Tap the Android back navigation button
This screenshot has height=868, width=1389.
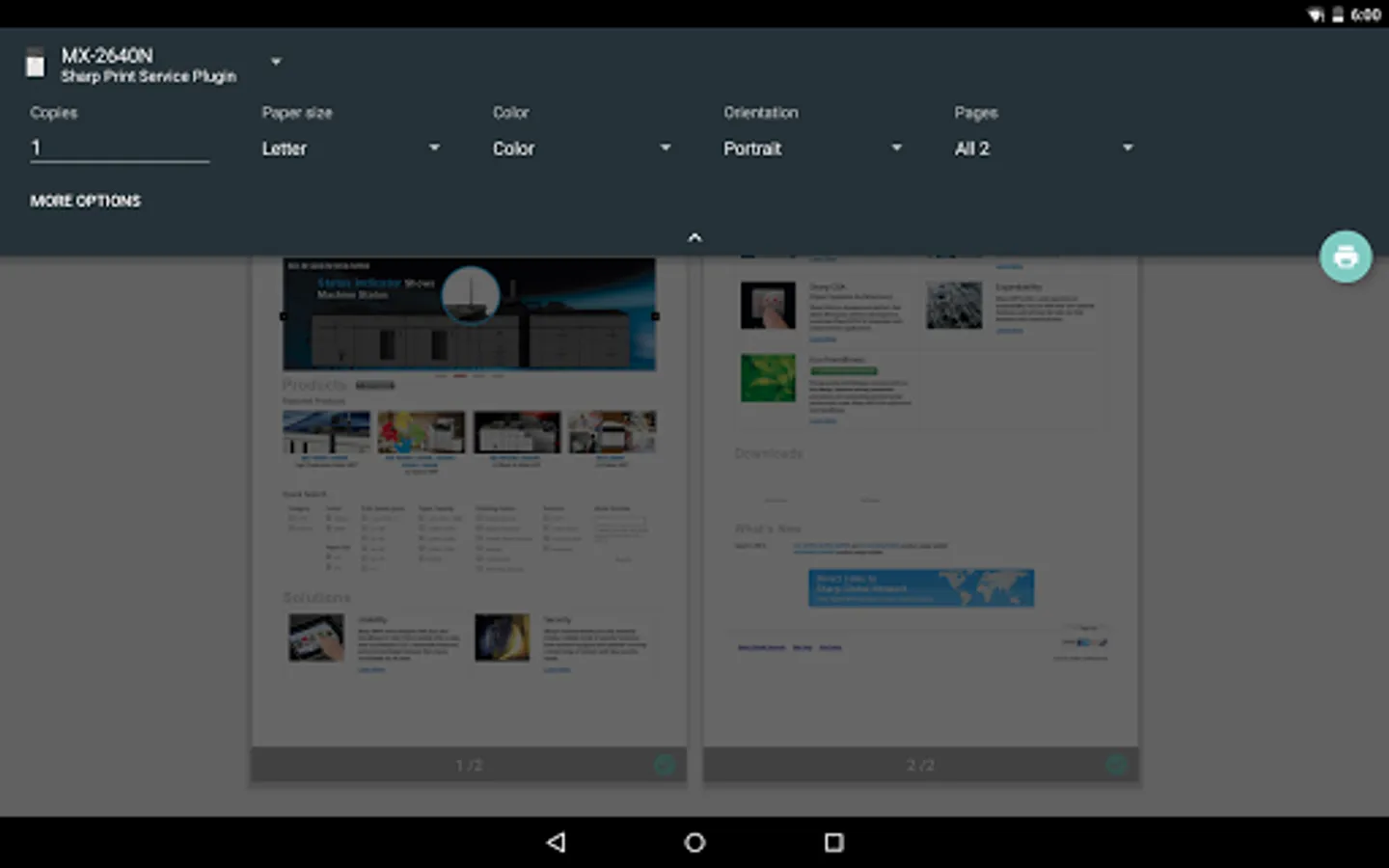tap(556, 842)
